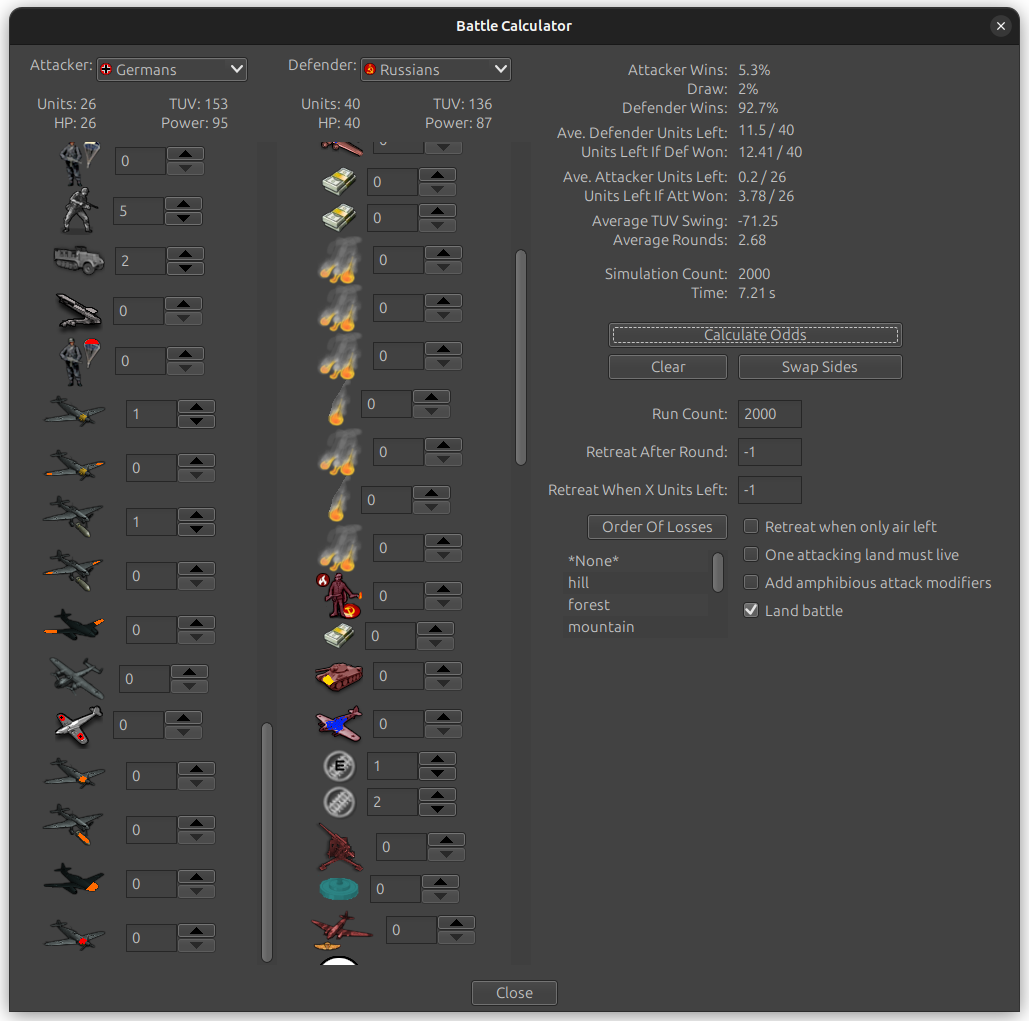Click the Russian tank unit icon

[x=339, y=676]
